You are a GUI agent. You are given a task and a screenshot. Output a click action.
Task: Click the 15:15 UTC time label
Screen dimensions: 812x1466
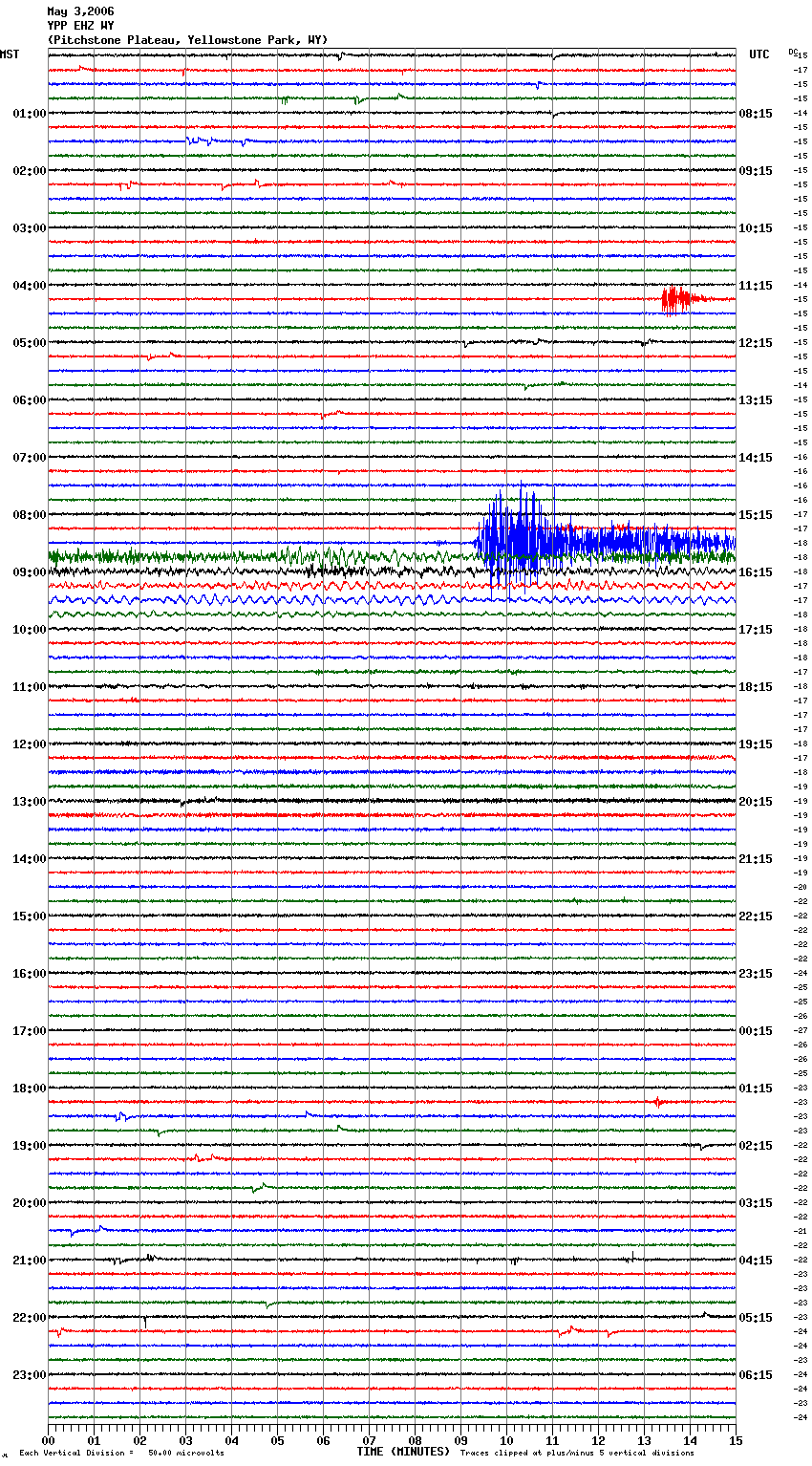tap(756, 515)
